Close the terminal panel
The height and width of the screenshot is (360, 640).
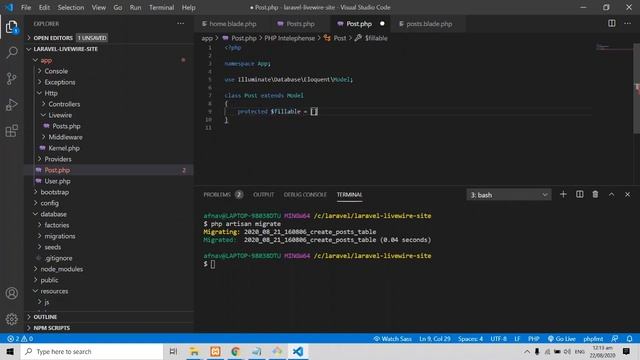coord(627,195)
